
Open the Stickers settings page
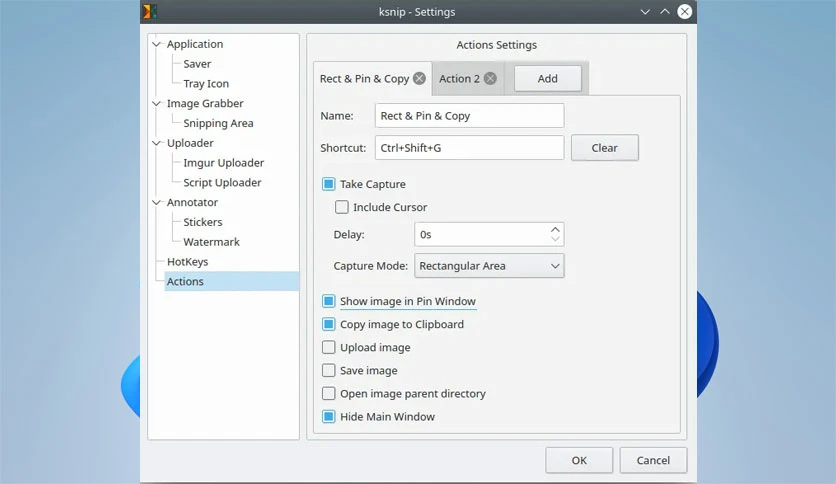pos(203,222)
